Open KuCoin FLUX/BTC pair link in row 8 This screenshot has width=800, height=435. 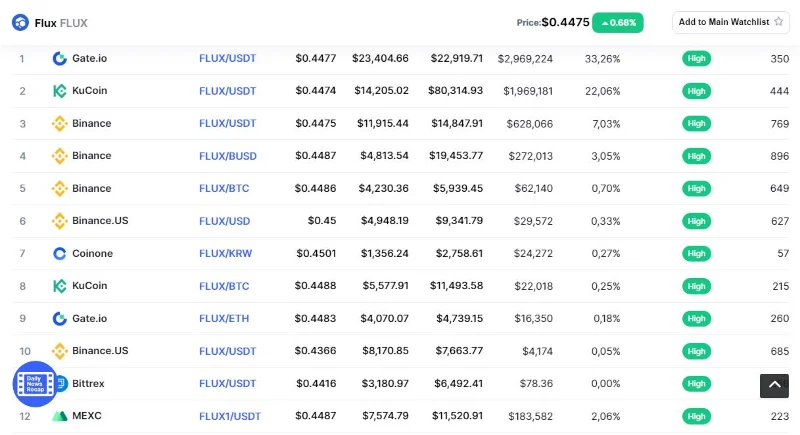point(224,286)
